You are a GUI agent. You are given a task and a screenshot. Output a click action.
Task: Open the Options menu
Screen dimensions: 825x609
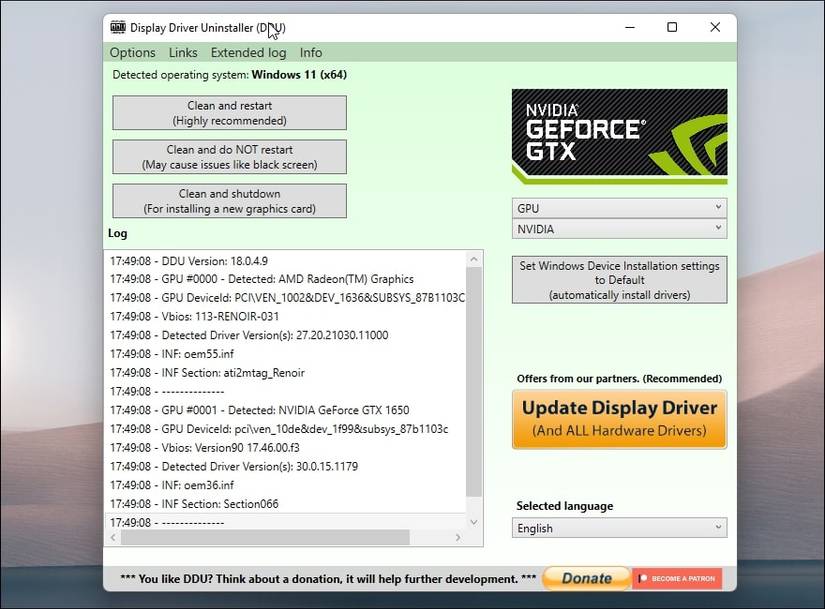point(132,52)
